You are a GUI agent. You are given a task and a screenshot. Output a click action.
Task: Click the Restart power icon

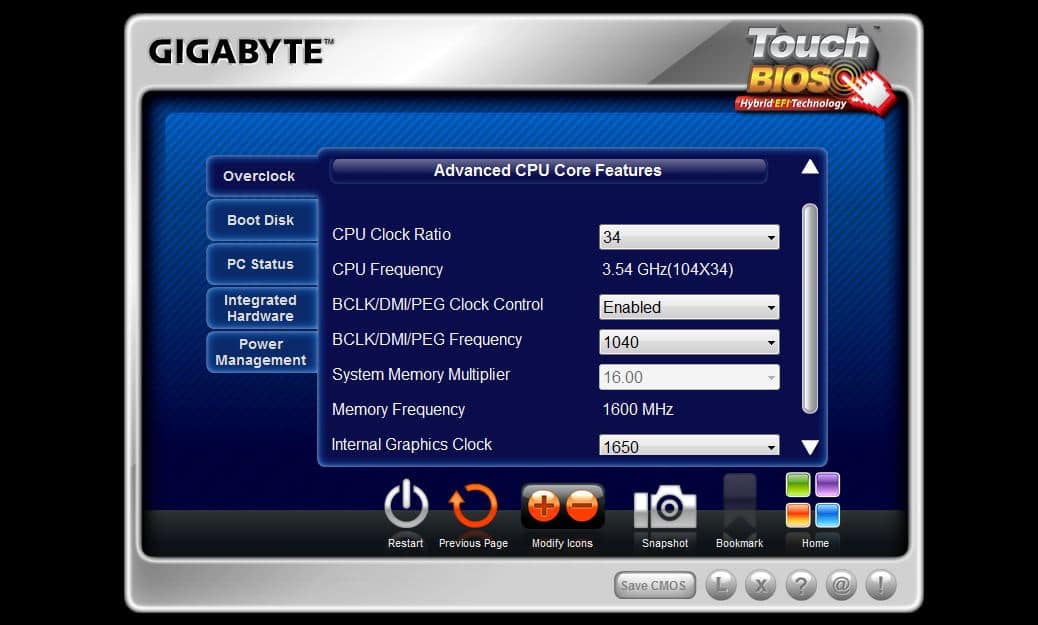pos(406,506)
